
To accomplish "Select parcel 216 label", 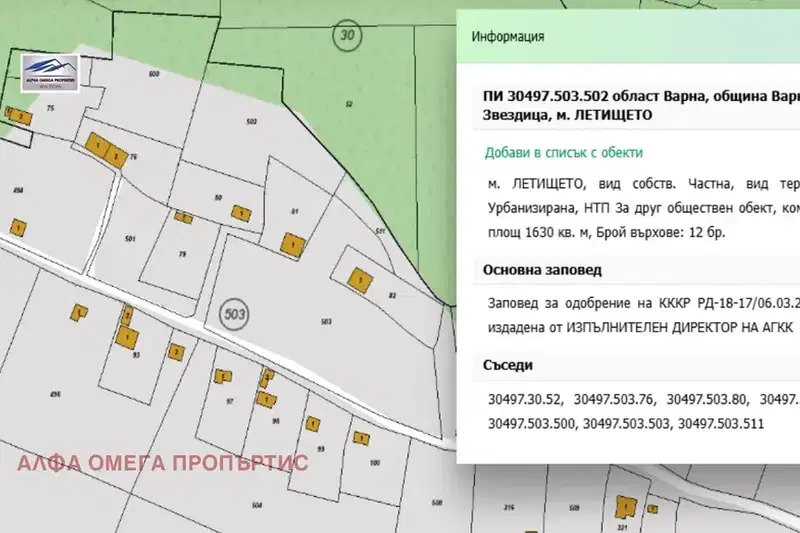I will 509,507.
